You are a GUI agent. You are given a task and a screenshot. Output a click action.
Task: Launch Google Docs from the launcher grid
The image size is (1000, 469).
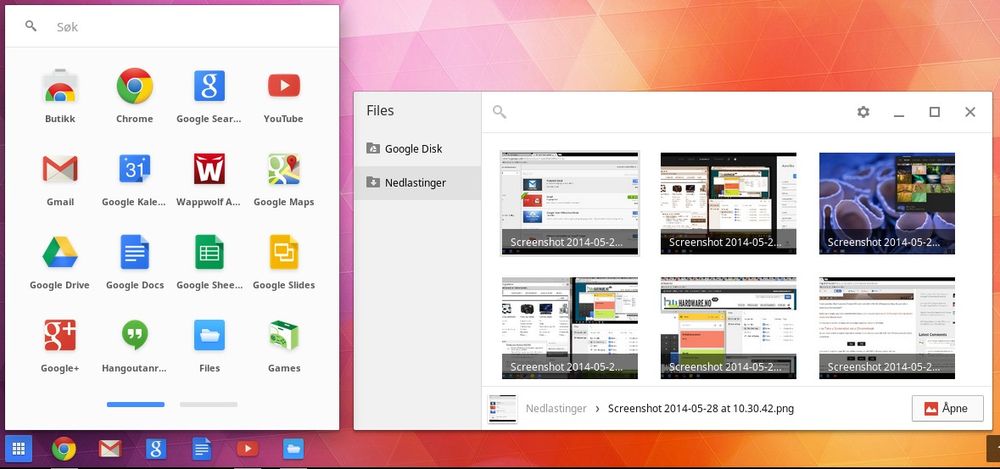coord(135,262)
